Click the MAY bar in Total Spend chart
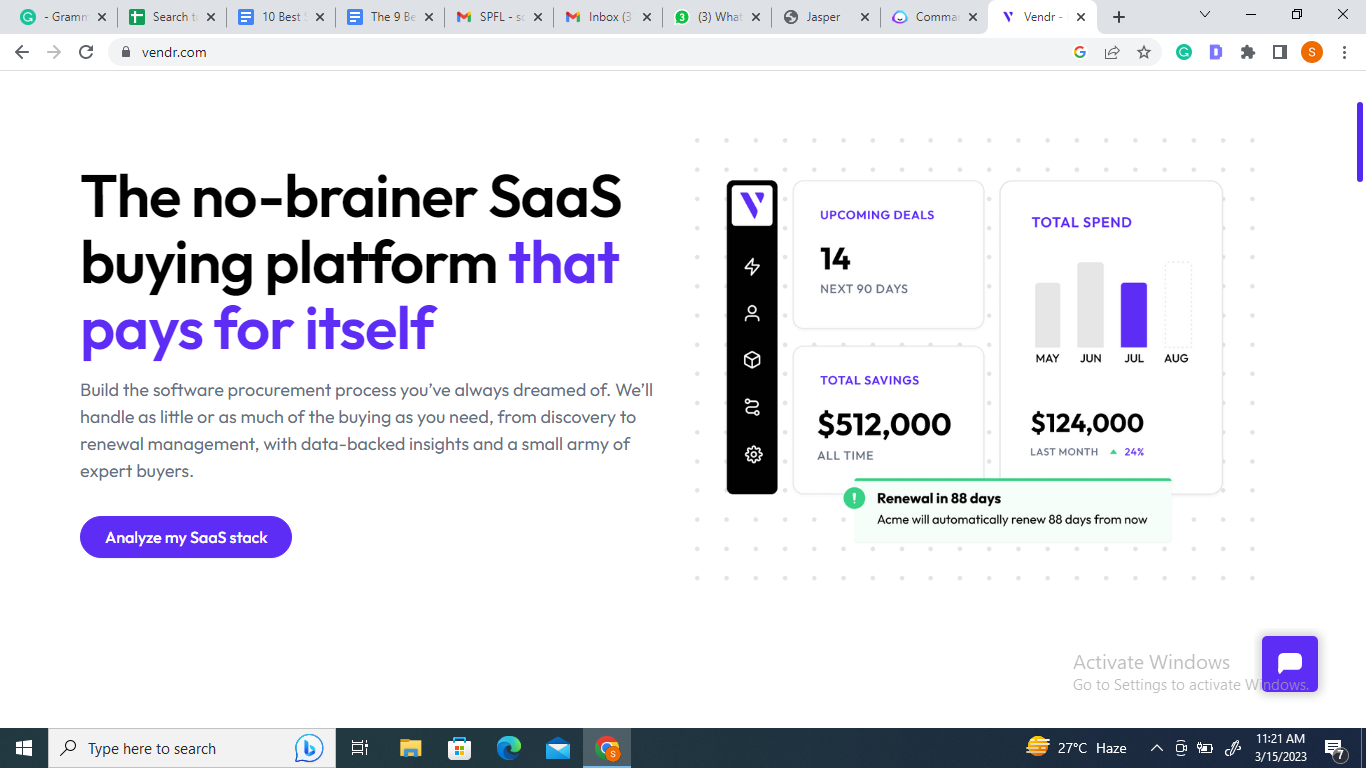1366x768 pixels. coord(1047,315)
